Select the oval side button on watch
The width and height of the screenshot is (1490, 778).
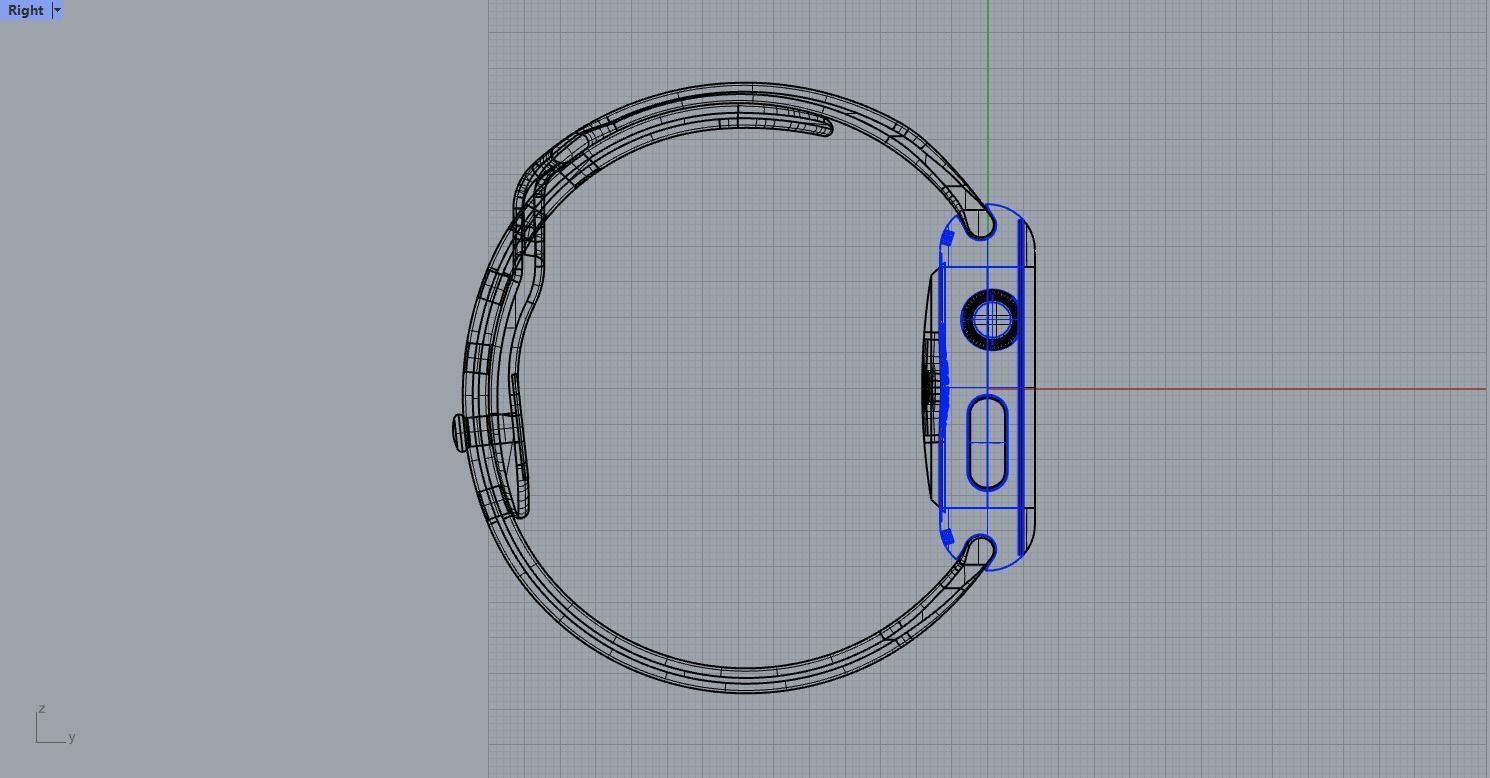[987, 442]
